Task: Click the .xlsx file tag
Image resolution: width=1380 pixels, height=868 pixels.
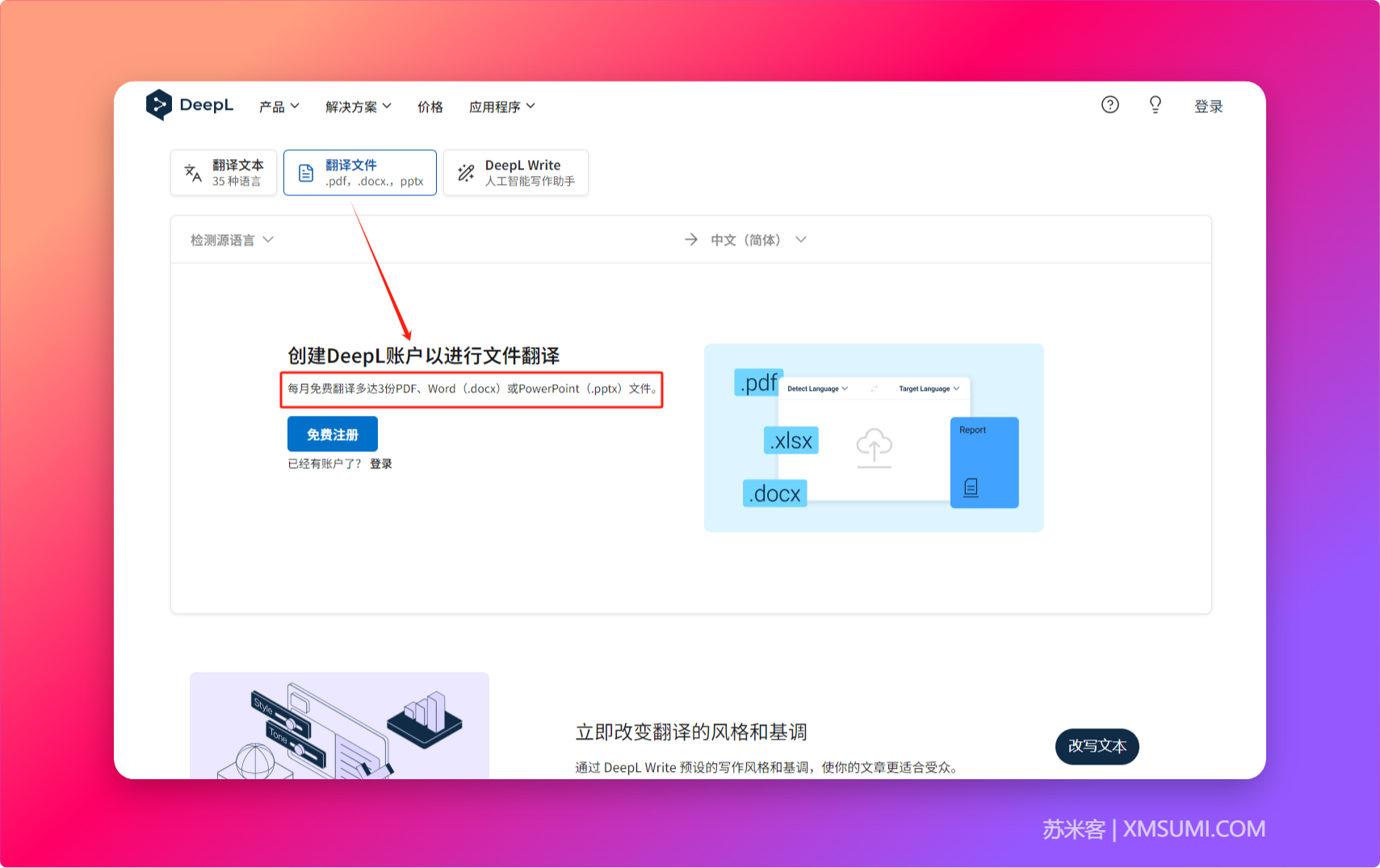Action: pyautogui.click(x=791, y=440)
